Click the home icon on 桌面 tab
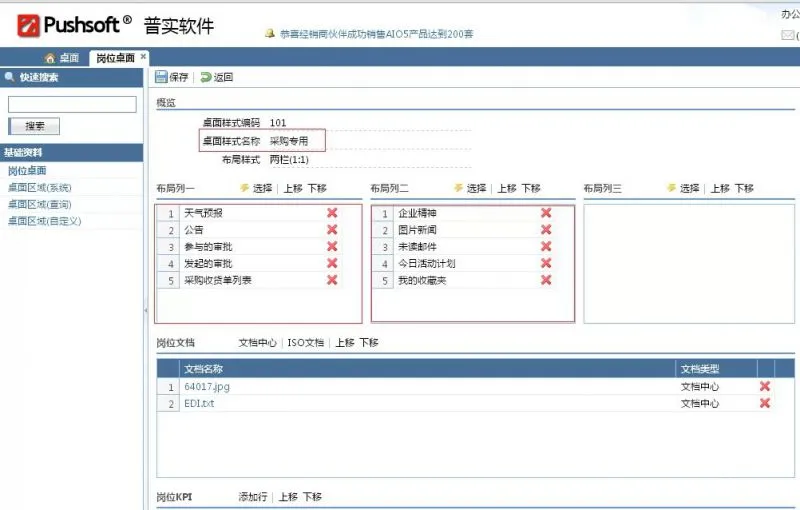The image size is (800, 510). click(50, 58)
